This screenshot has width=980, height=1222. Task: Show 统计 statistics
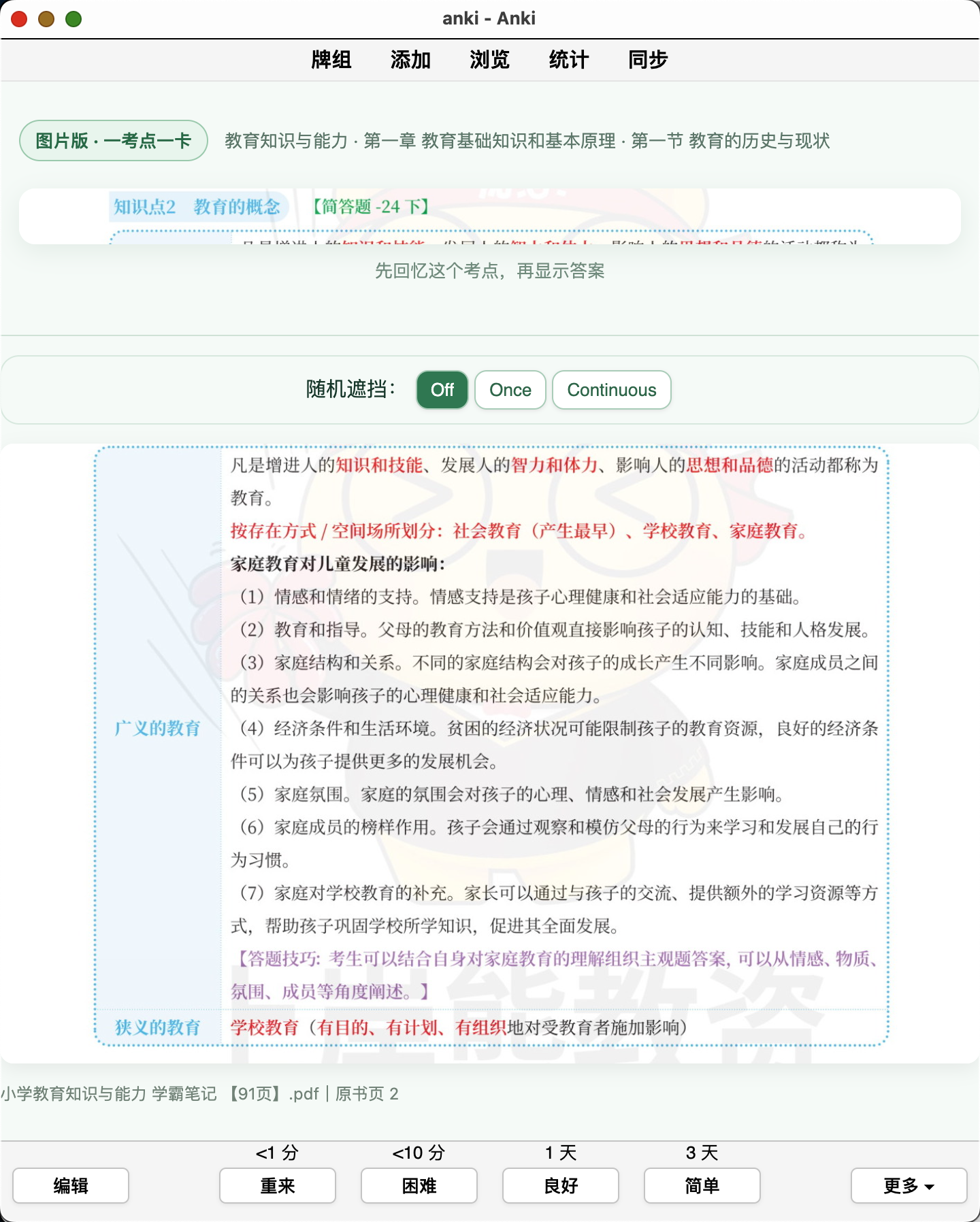[568, 60]
